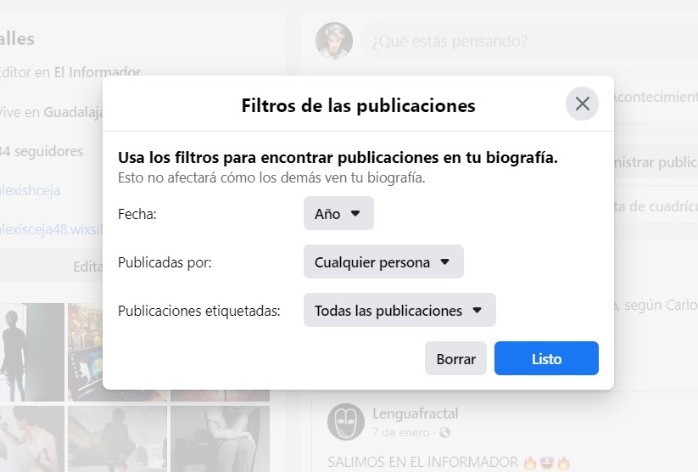Open the Año date dropdown
The image size is (698, 472).
(x=338, y=213)
